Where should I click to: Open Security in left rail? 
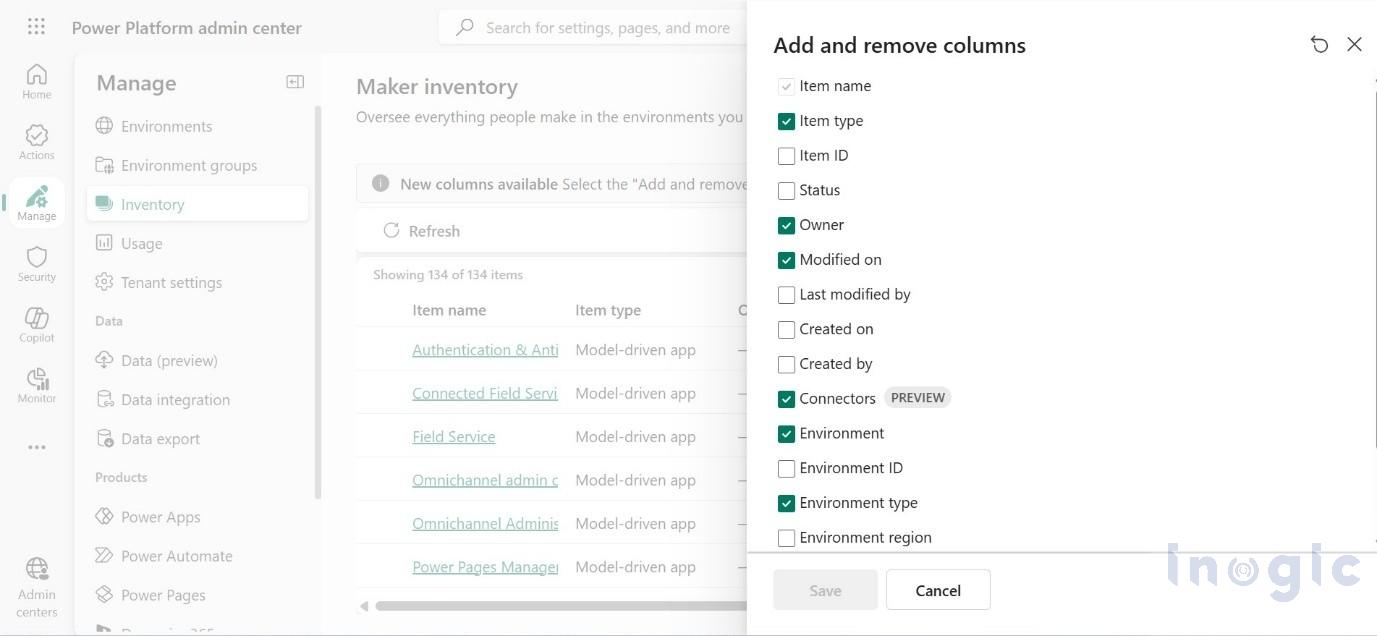[36, 264]
